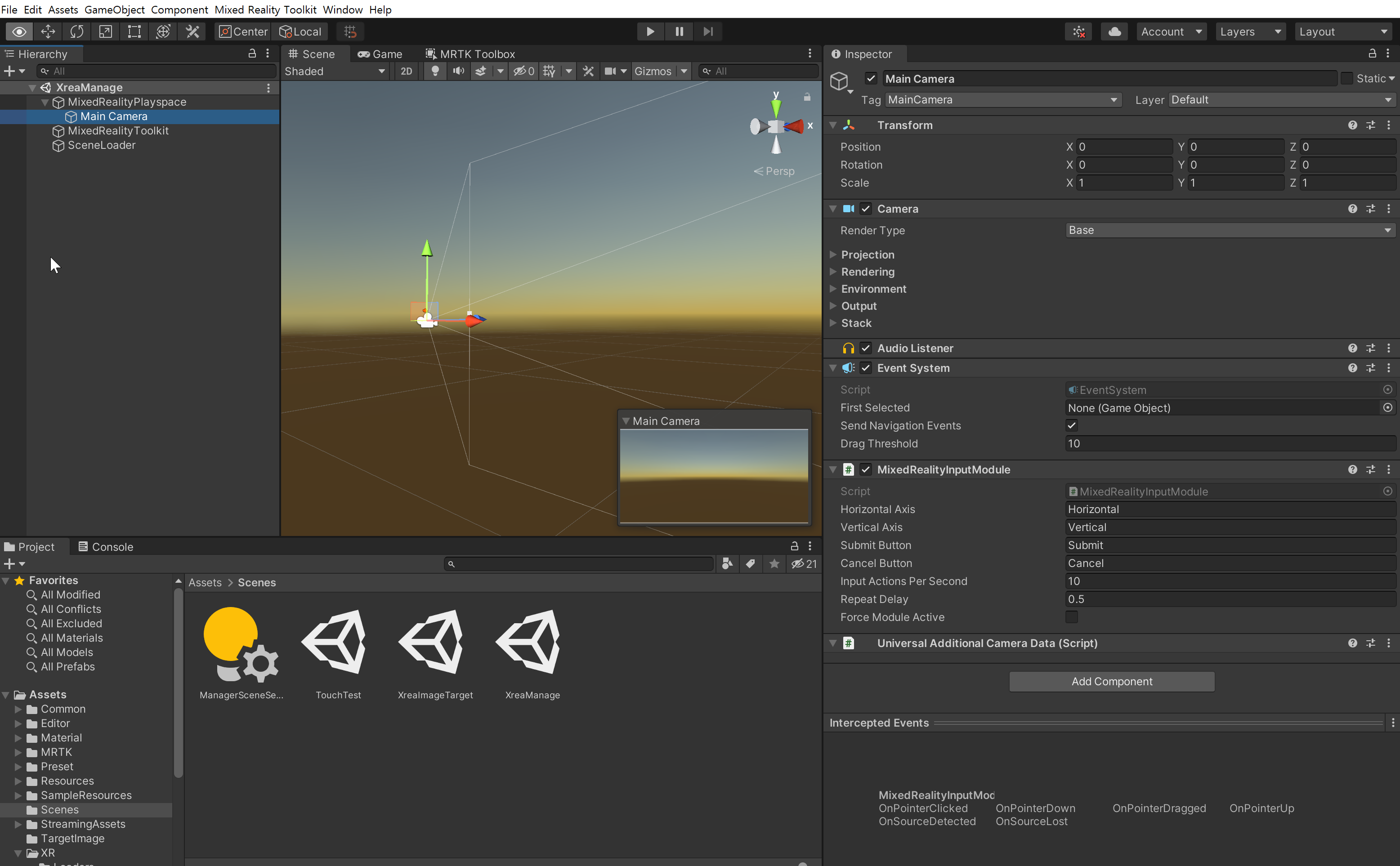
Task: Uncheck Send Navigation Events checkbox
Action: point(1071,425)
